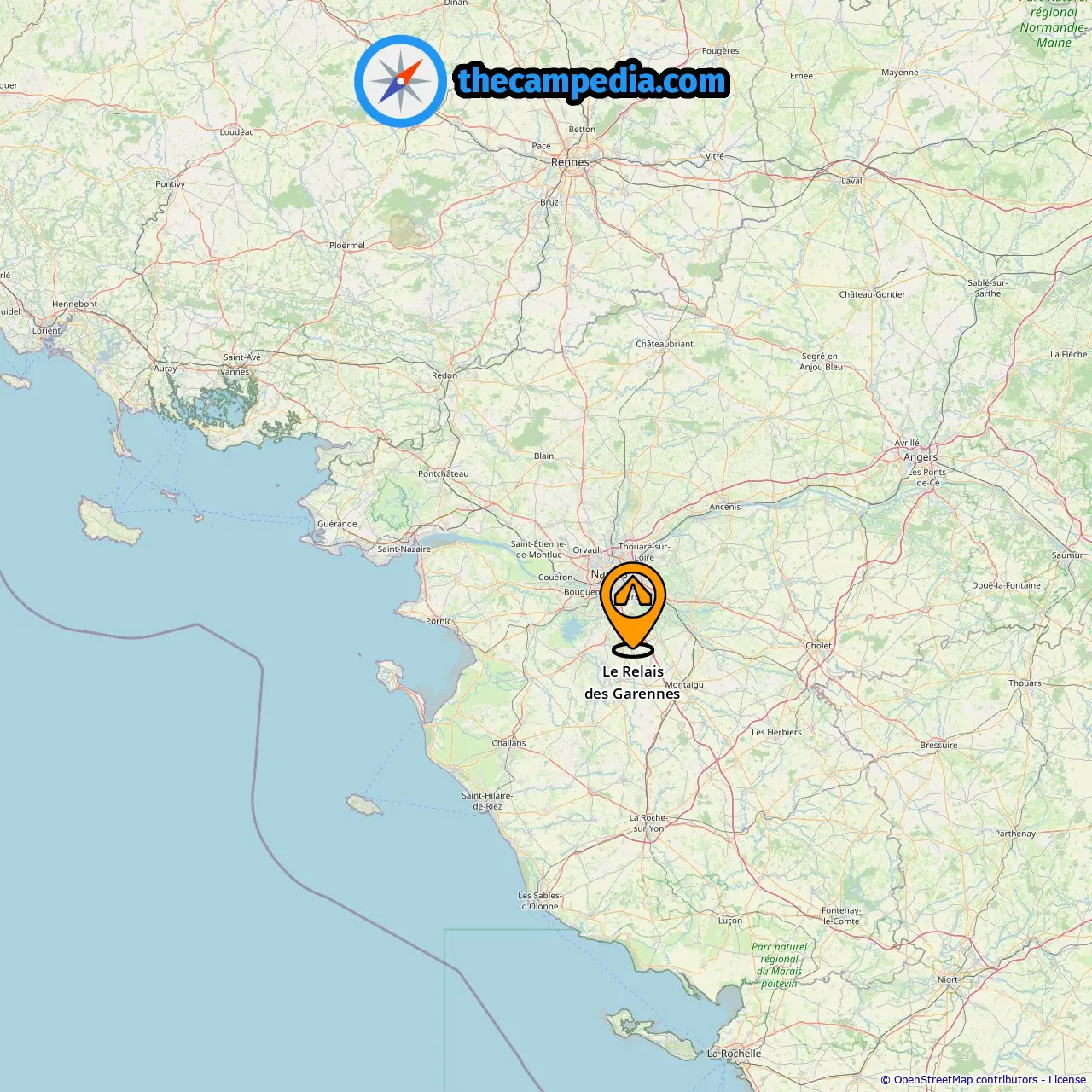Click the Châteaubriant town label
The image size is (1092, 1092).
(665, 344)
